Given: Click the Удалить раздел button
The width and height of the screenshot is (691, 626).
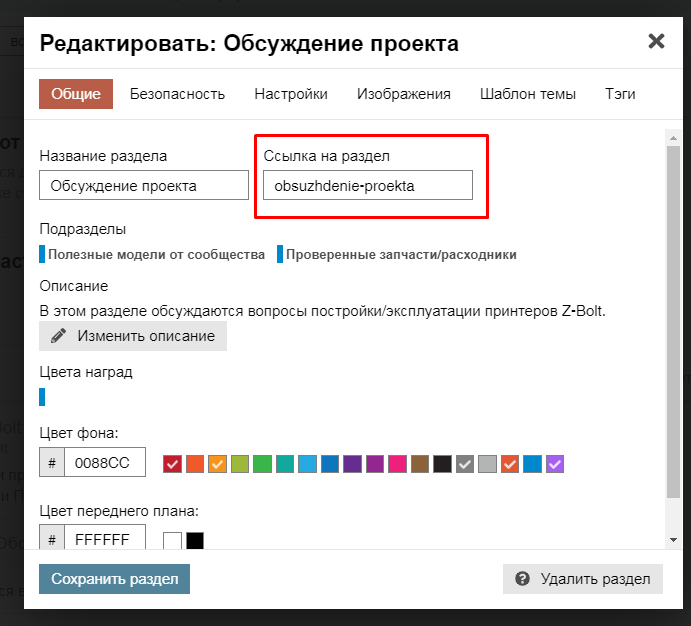Looking at the screenshot, I should tap(583, 579).
